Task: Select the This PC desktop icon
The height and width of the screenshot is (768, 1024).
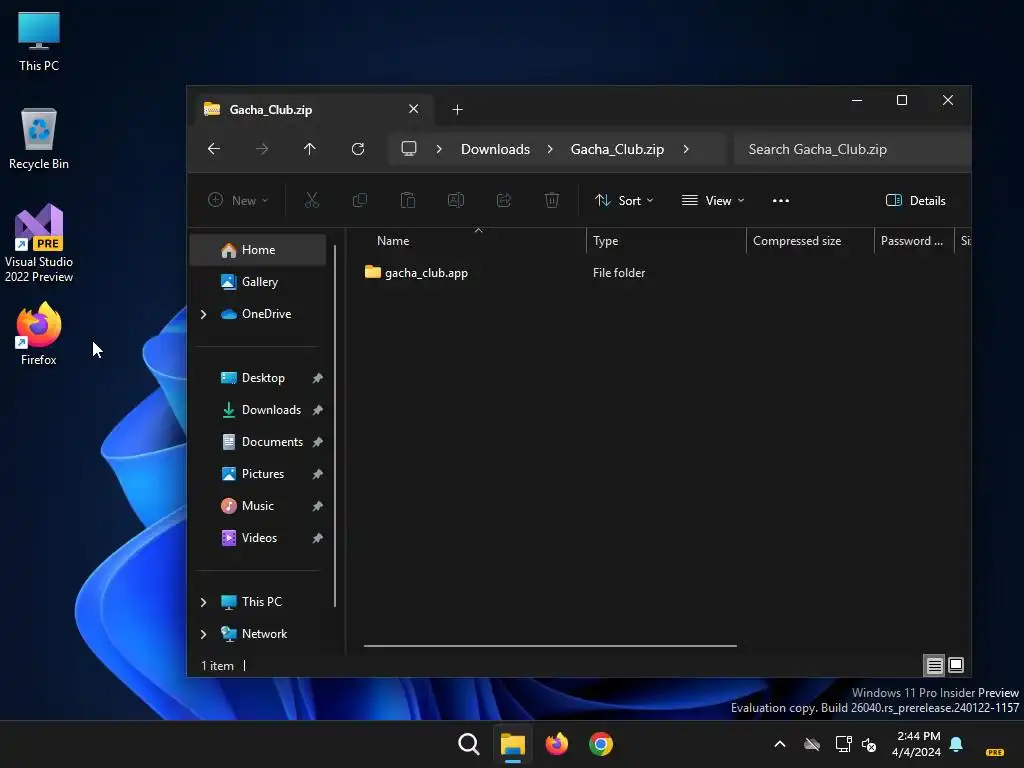Action: 39,41
